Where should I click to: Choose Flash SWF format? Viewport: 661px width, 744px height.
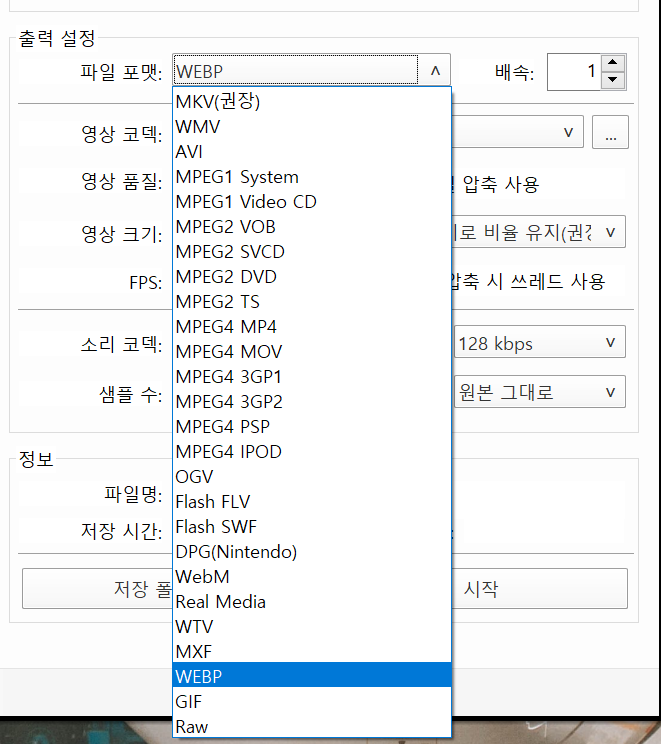click(312, 527)
